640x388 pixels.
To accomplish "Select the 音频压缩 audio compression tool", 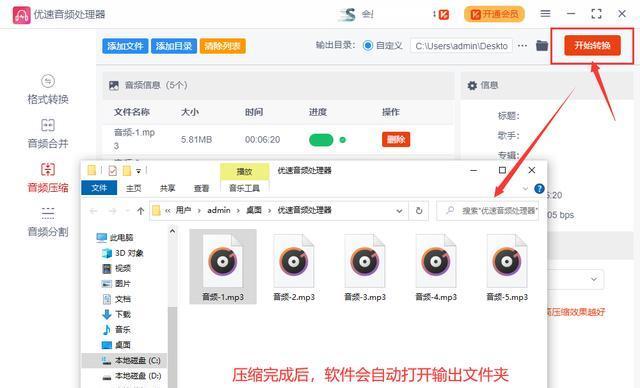I will [48, 178].
